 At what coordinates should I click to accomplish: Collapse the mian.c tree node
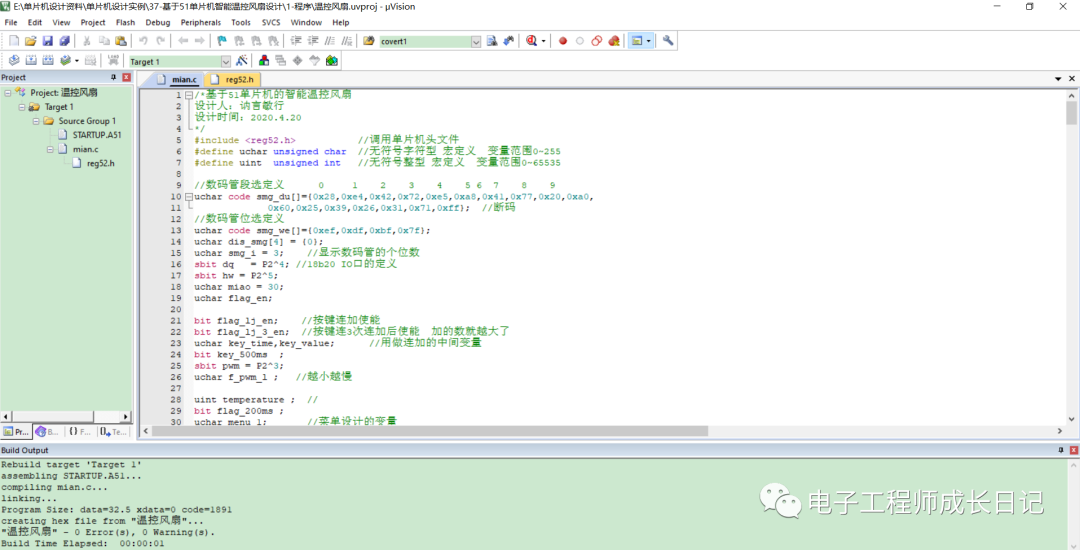click(50, 149)
